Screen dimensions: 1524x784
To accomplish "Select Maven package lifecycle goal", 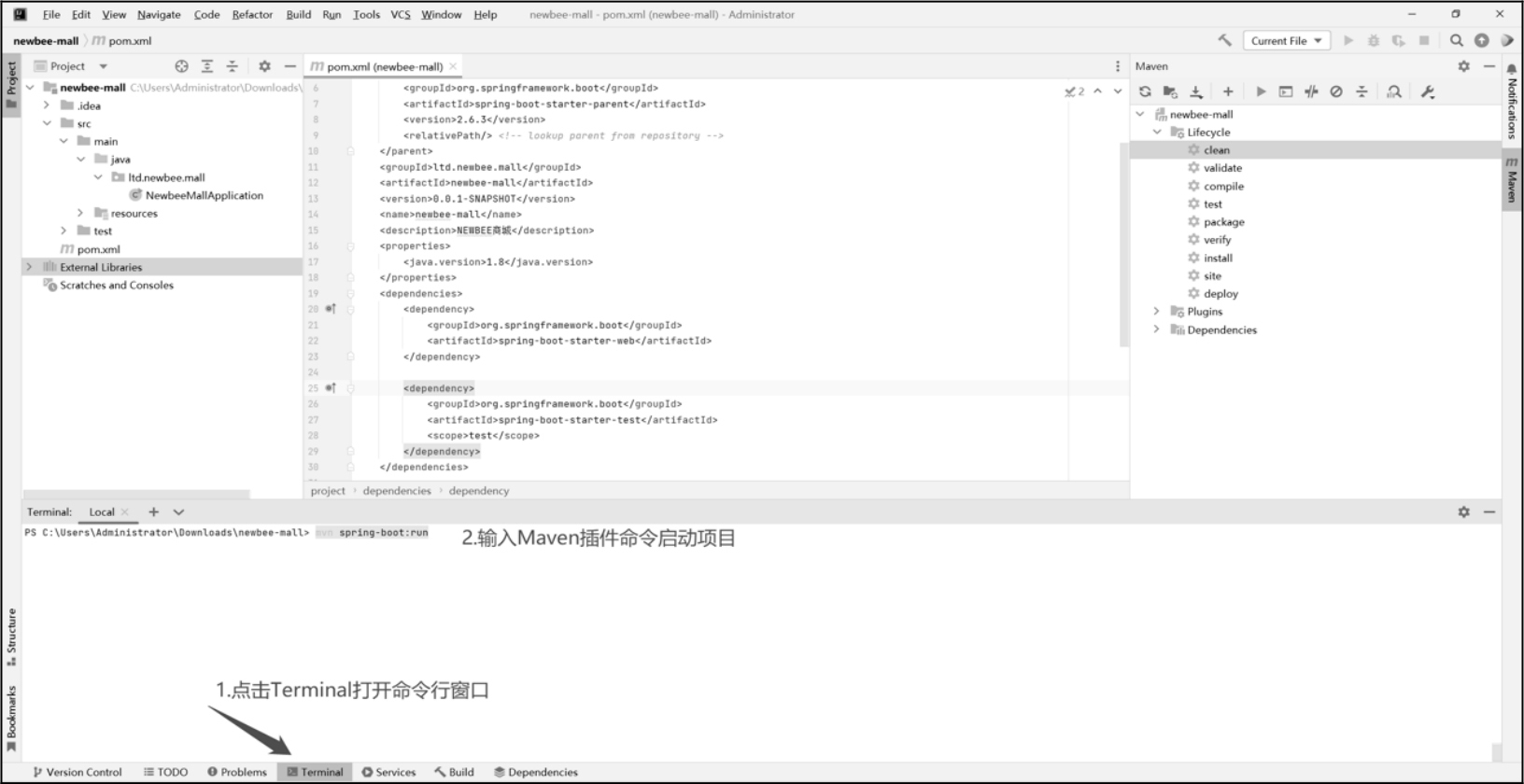I will (x=1216, y=222).
